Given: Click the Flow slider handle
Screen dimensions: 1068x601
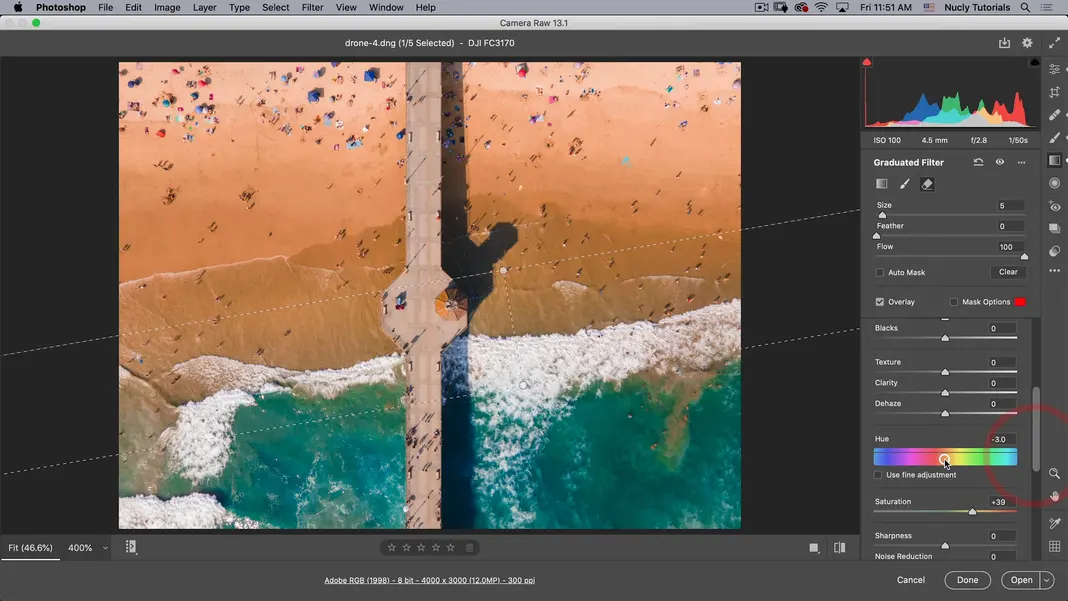Looking at the screenshot, I should tap(1024, 256).
